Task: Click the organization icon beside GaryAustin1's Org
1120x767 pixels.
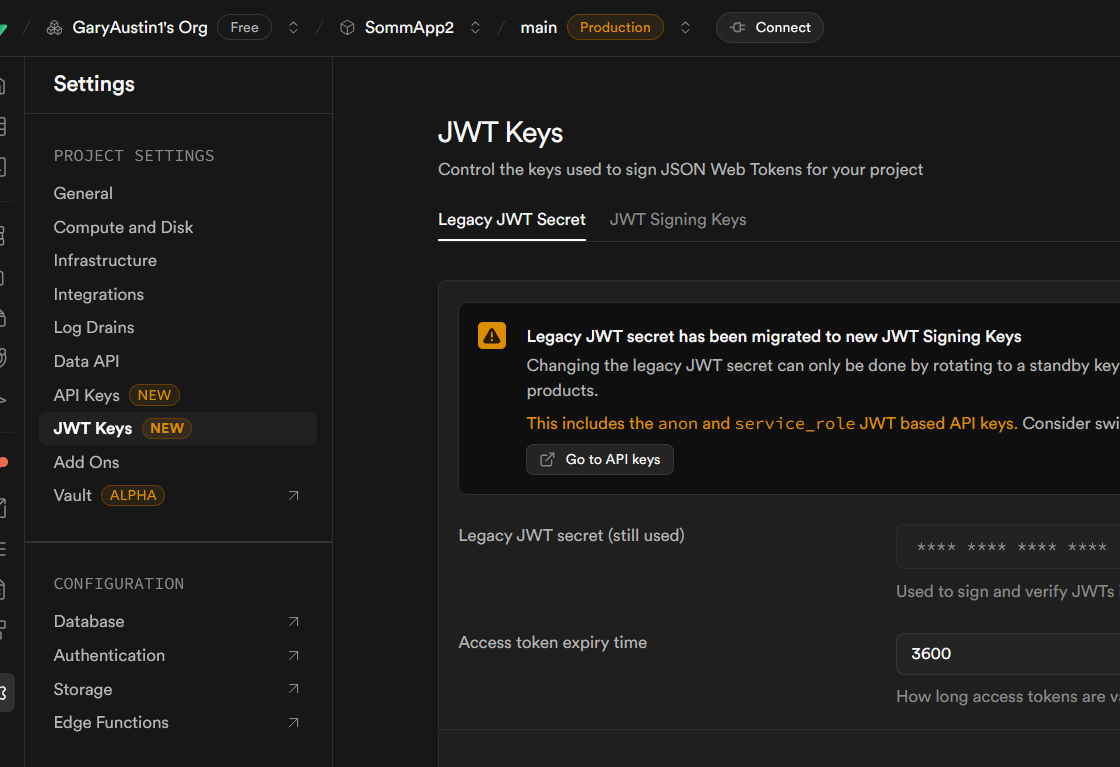Action: (54, 28)
